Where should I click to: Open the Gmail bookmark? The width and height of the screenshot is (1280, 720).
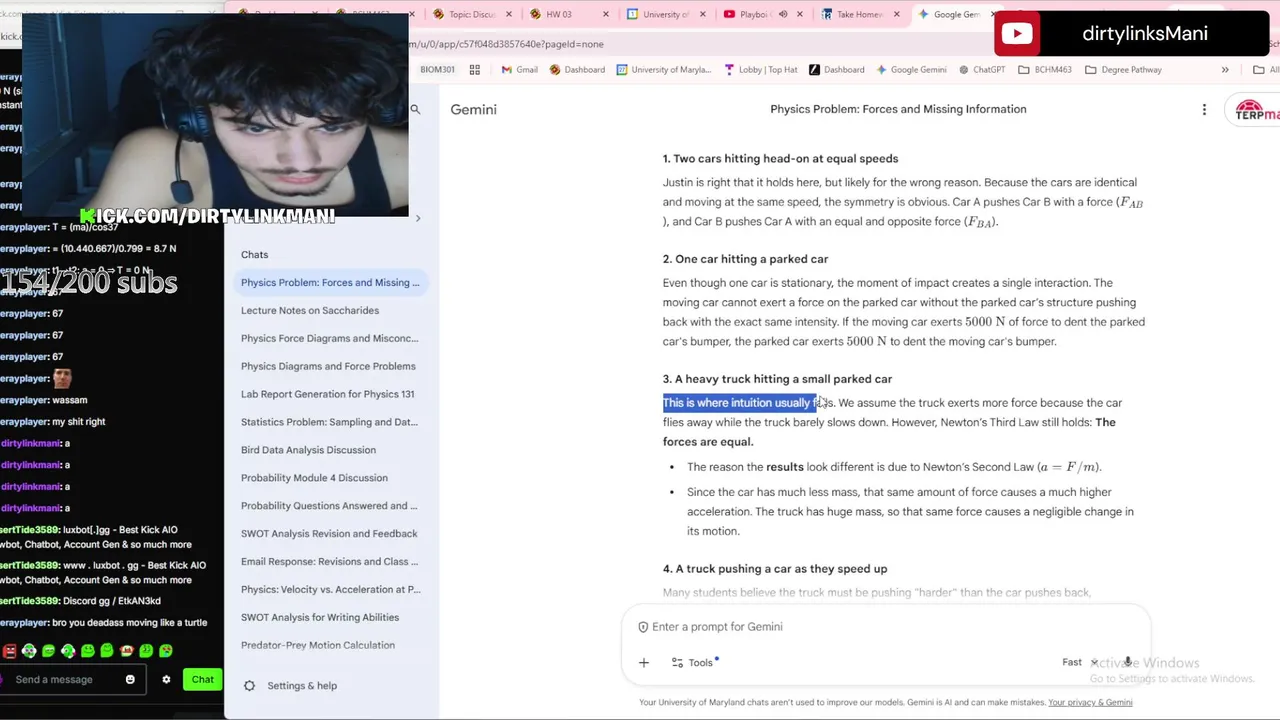pyautogui.click(x=519, y=70)
